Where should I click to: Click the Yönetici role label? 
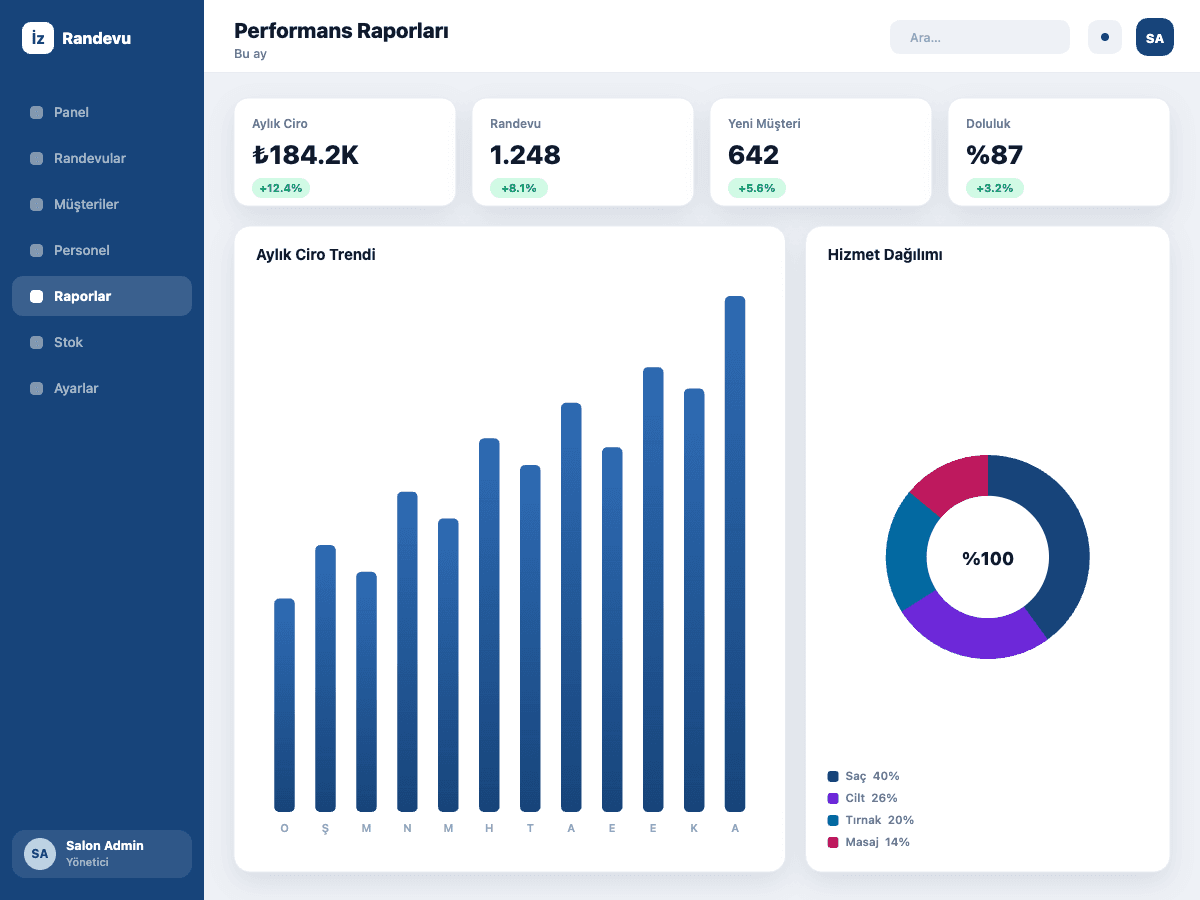tap(87, 862)
